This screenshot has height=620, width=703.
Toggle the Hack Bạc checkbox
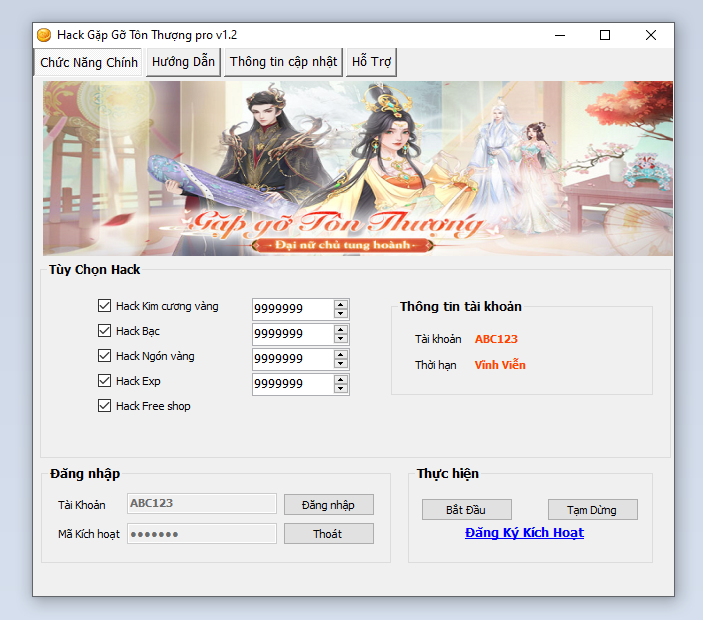click(x=104, y=331)
